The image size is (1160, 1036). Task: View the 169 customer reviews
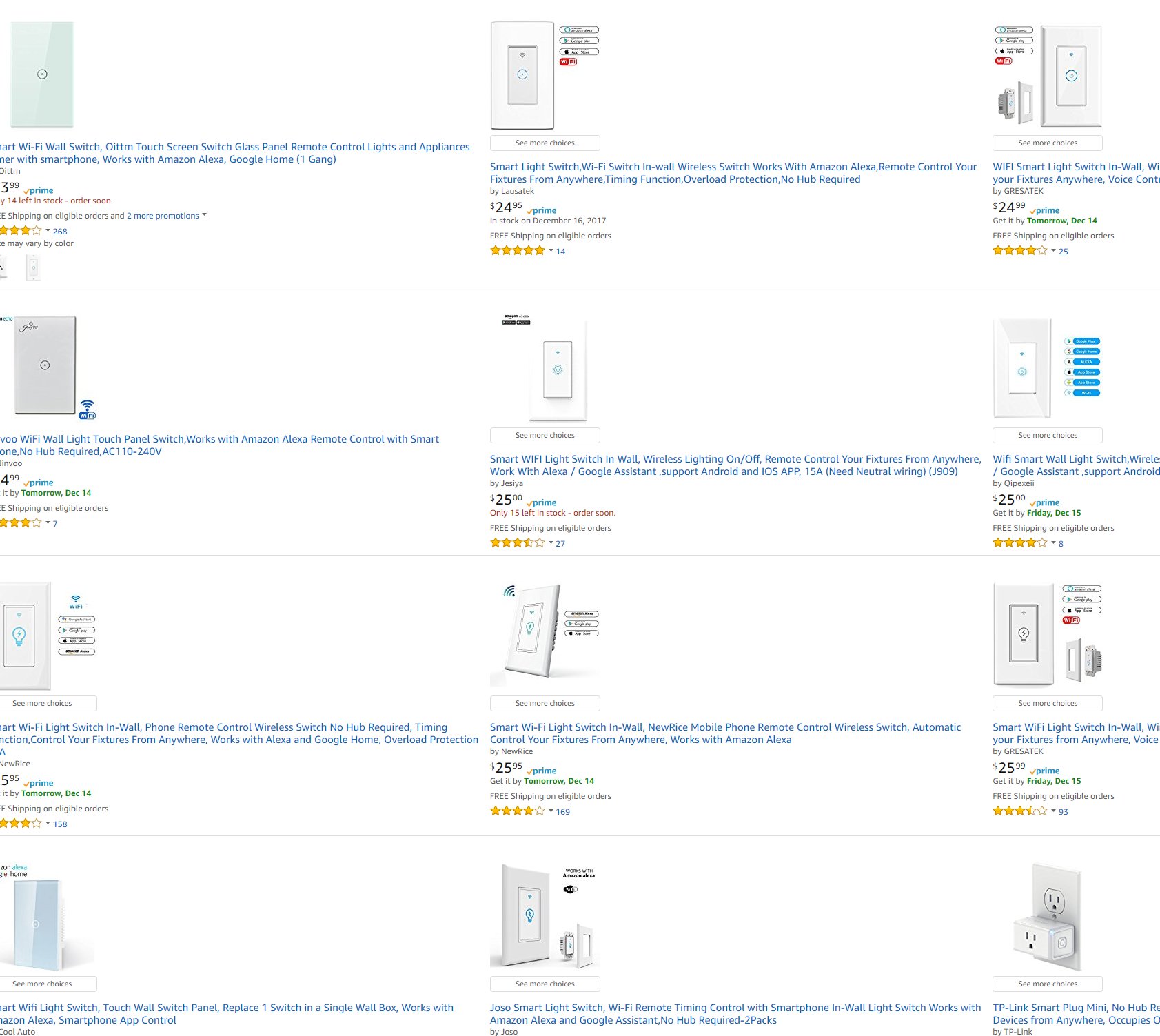[x=563, y=812]
